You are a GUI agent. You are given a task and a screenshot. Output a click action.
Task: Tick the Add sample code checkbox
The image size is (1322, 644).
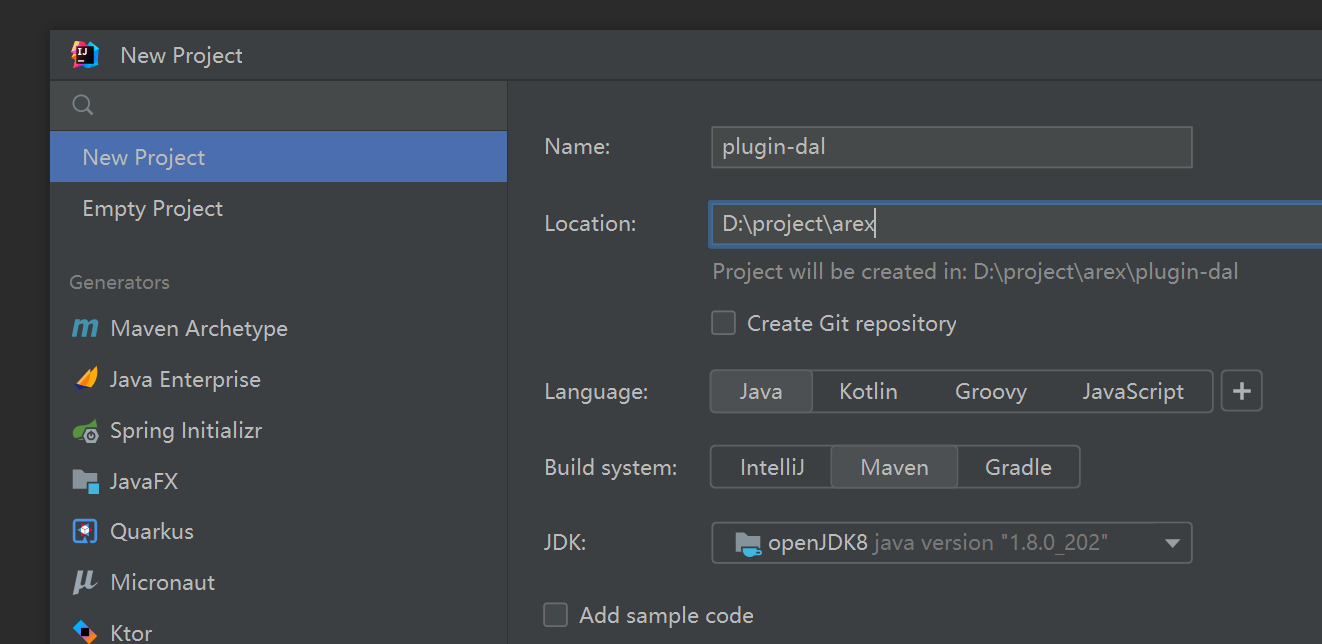tap(555, 614)
